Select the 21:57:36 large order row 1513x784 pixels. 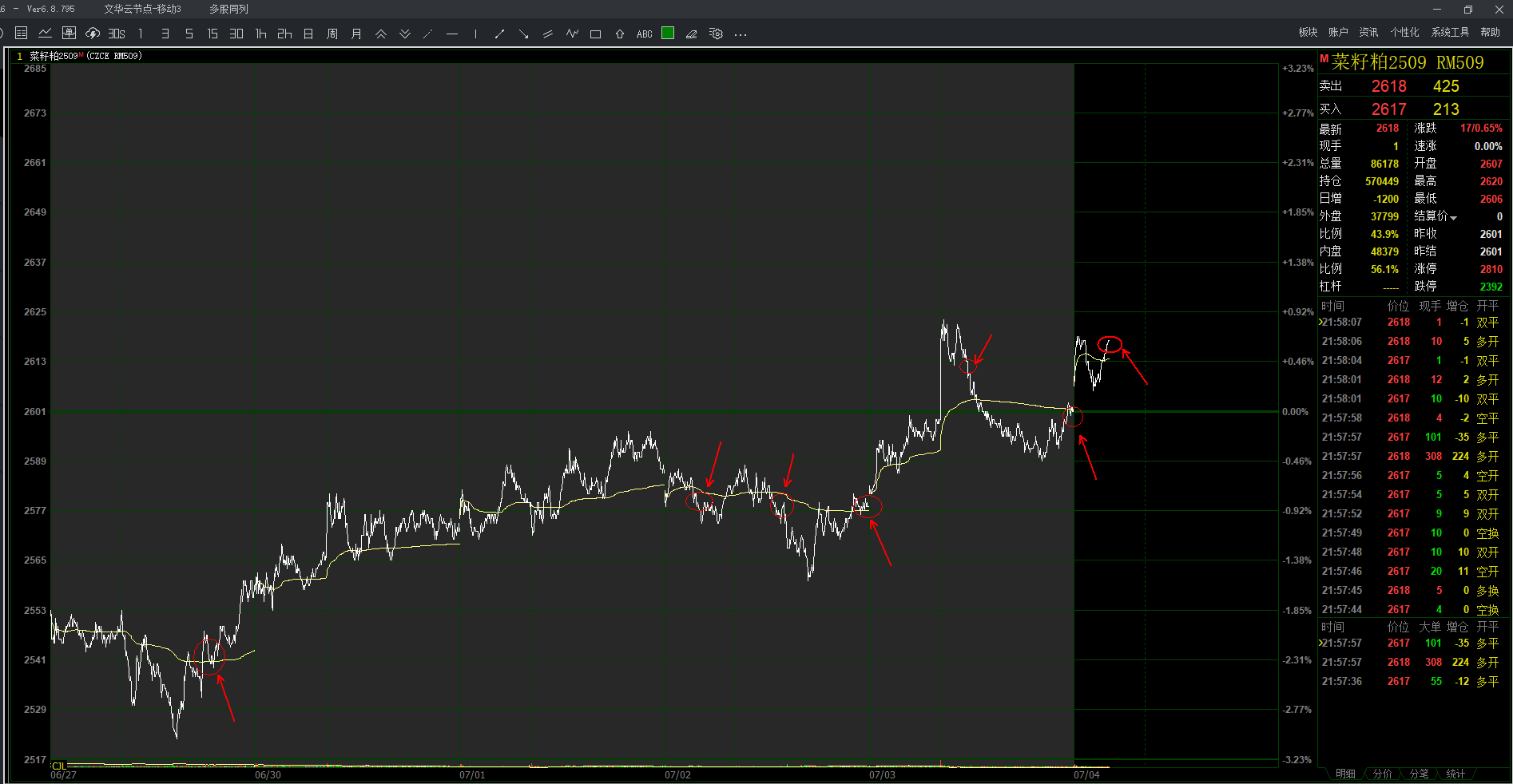point(1412,681)
